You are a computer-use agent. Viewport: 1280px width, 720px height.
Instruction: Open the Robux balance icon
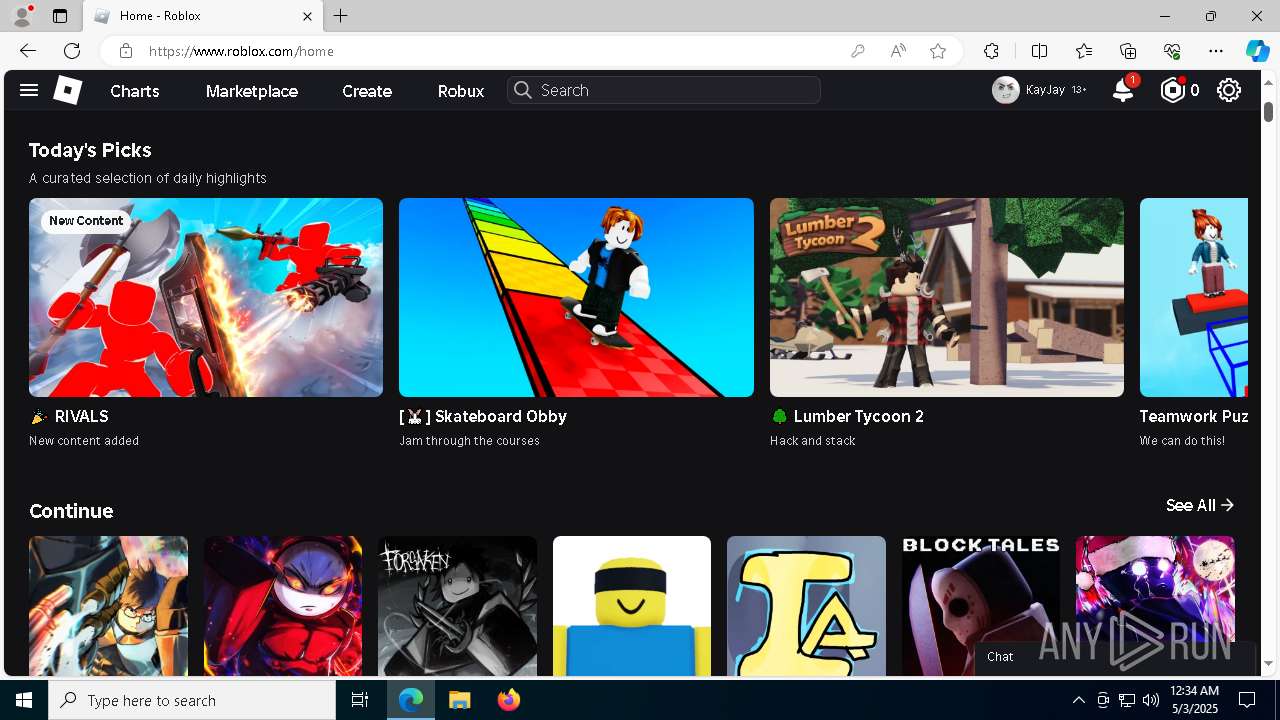point(1172,91)
